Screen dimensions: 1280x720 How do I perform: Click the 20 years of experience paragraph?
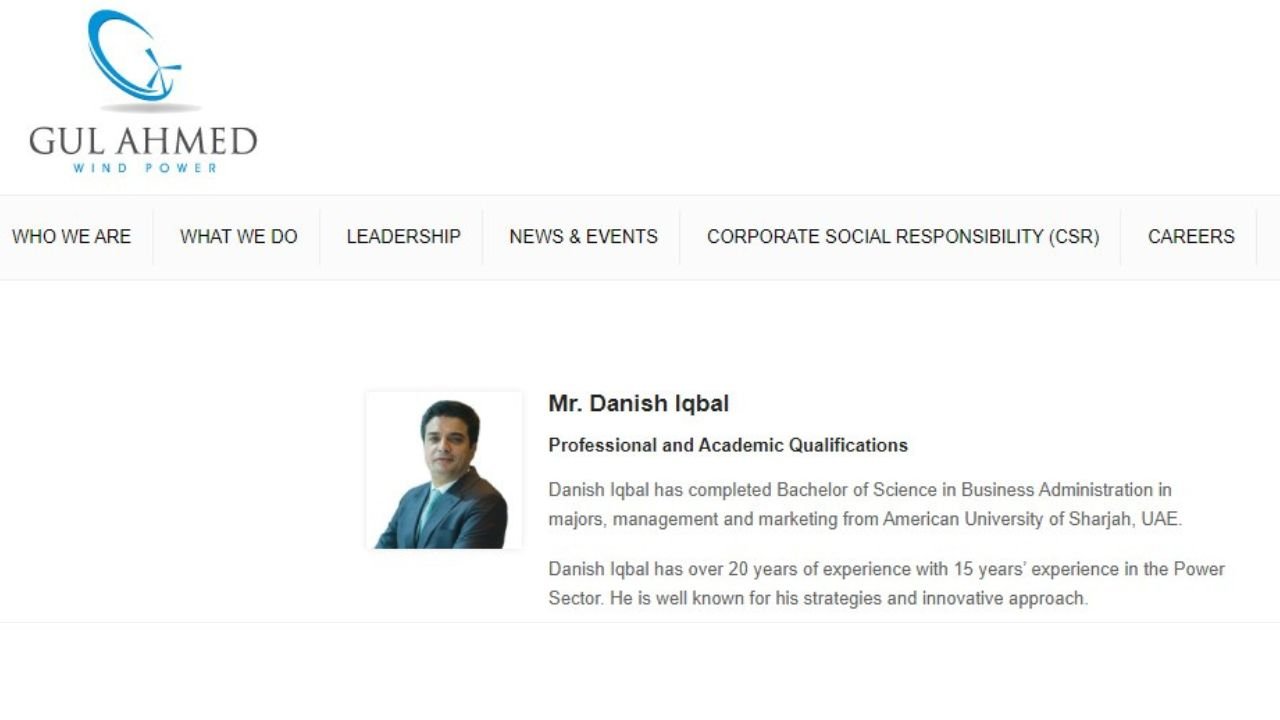[x=886, y=583]
